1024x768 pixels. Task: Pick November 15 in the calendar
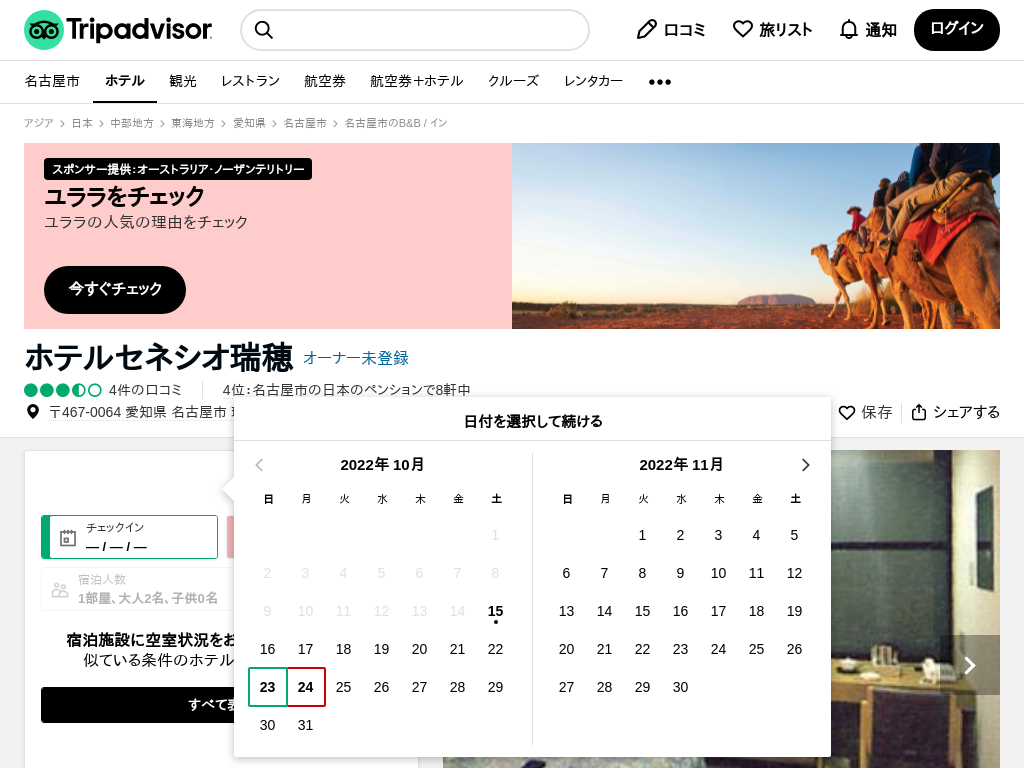(642, 611)
